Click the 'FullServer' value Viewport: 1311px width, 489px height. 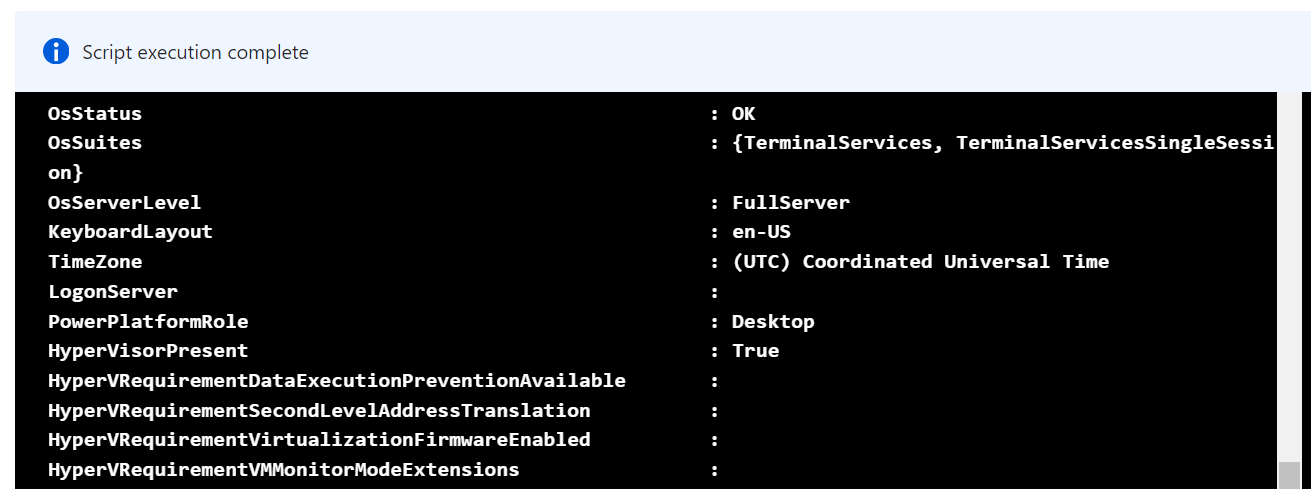click(791, 203)
